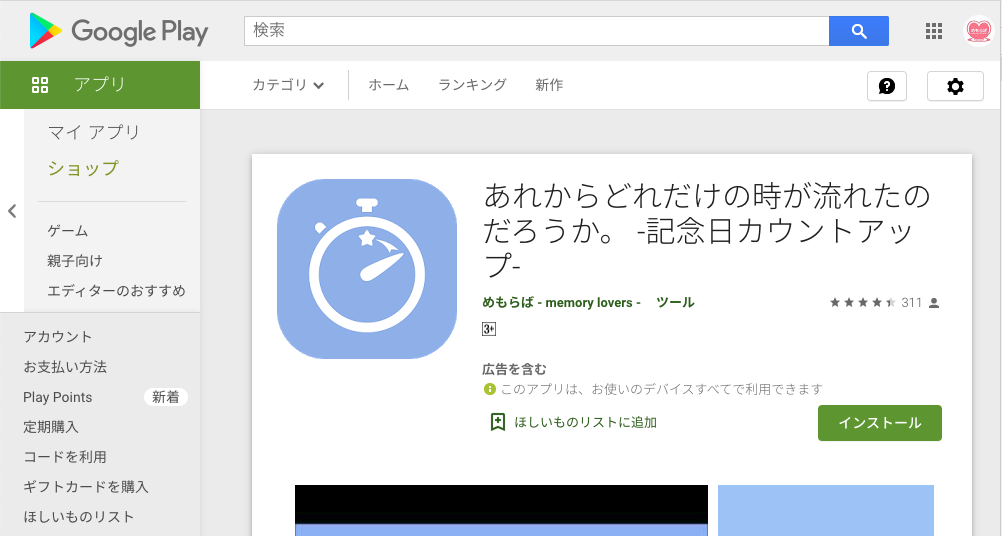Screen dimensions: 1002x536
Task: Click the 新着 badge beside Play Points
Action: 166,397
